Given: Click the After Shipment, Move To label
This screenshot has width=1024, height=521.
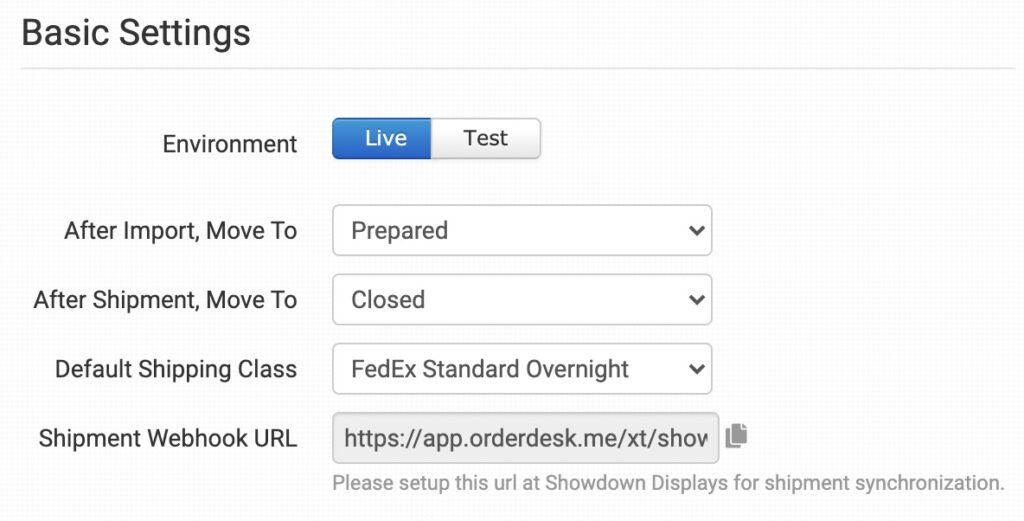Looking at the screenshot, I should pos(166,300).
